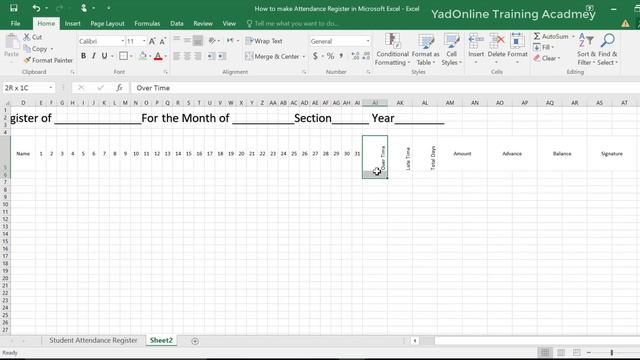Undo the last action

coord(36,8)
